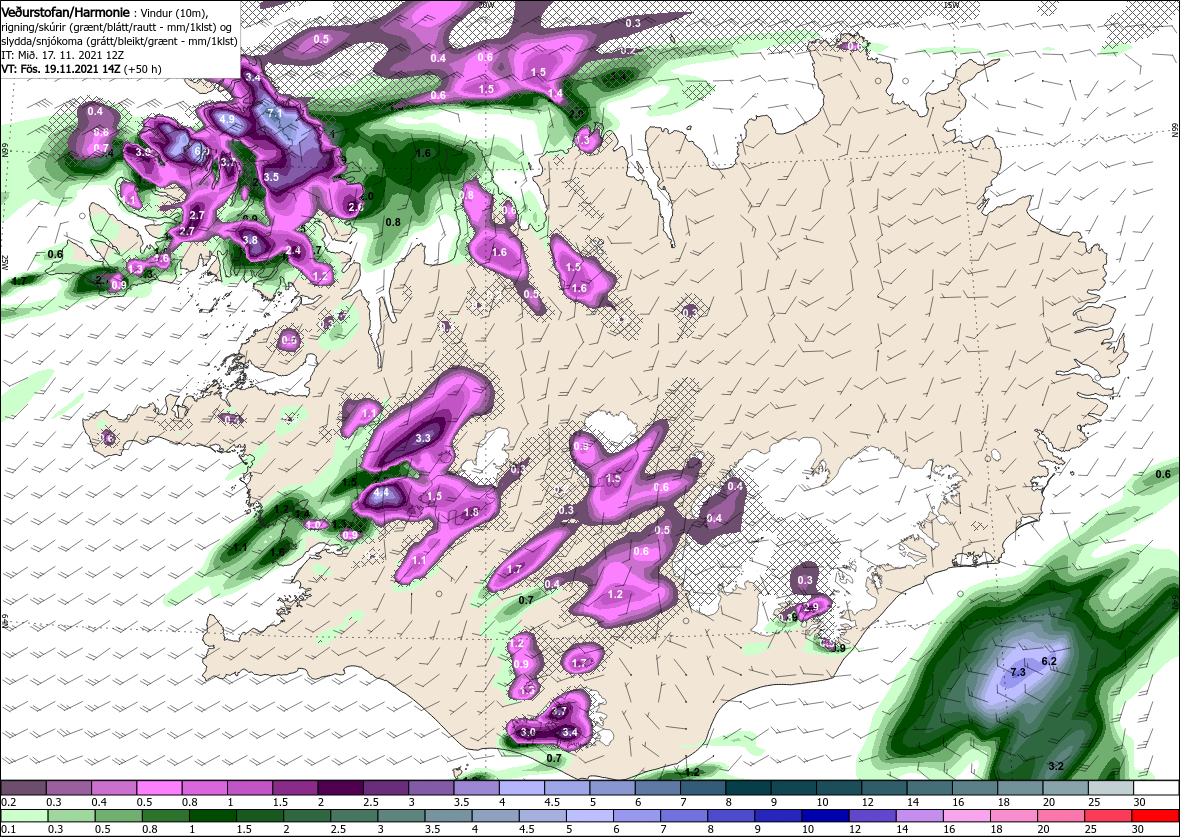This screenshot has height=837, width=1180.
Task: Click the lavender top-row swatch labeled 4
Action: tap(522, 788)
